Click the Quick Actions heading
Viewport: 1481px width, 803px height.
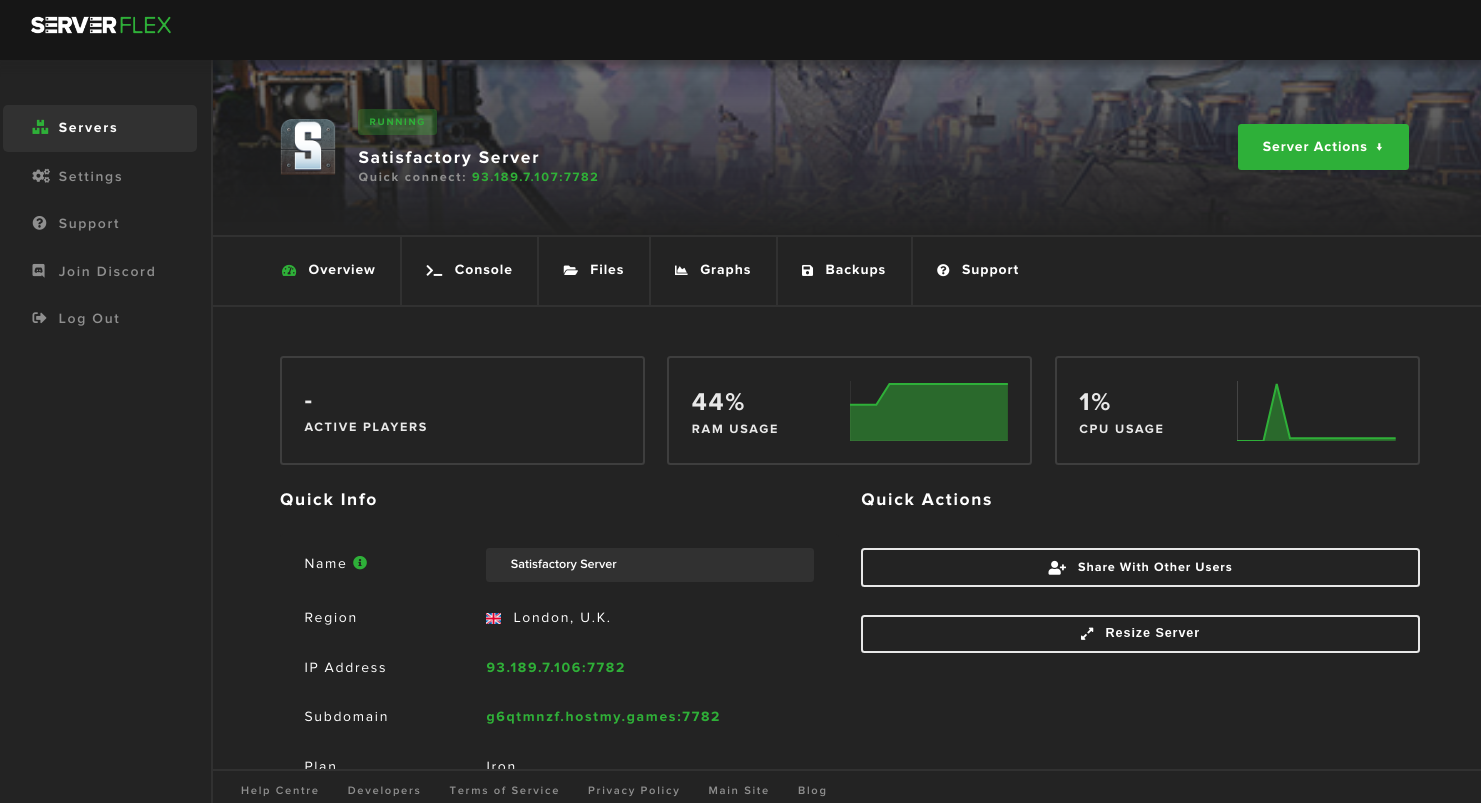(927, 500)
